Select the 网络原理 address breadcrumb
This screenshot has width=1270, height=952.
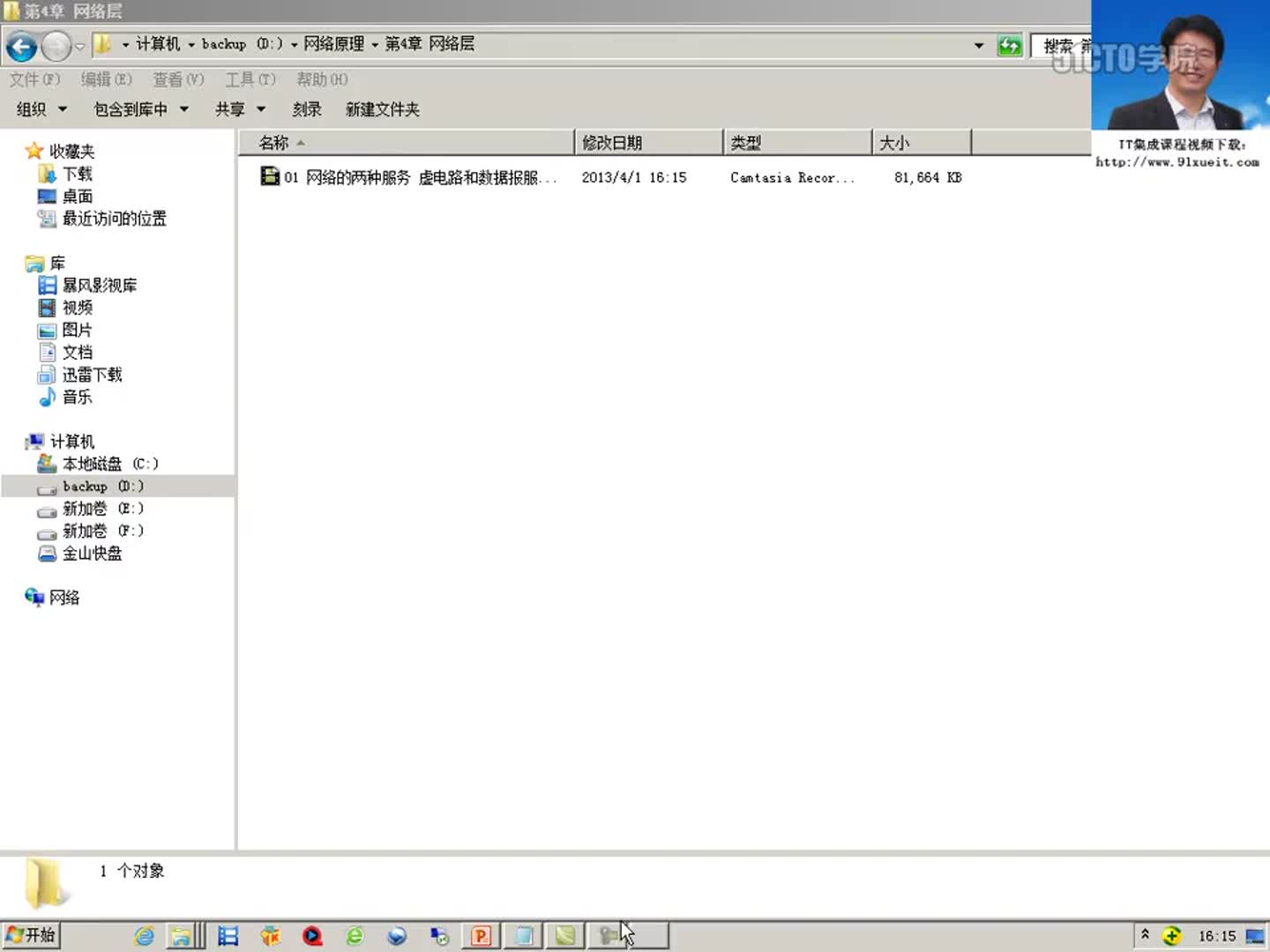click(x=333, y=44)
